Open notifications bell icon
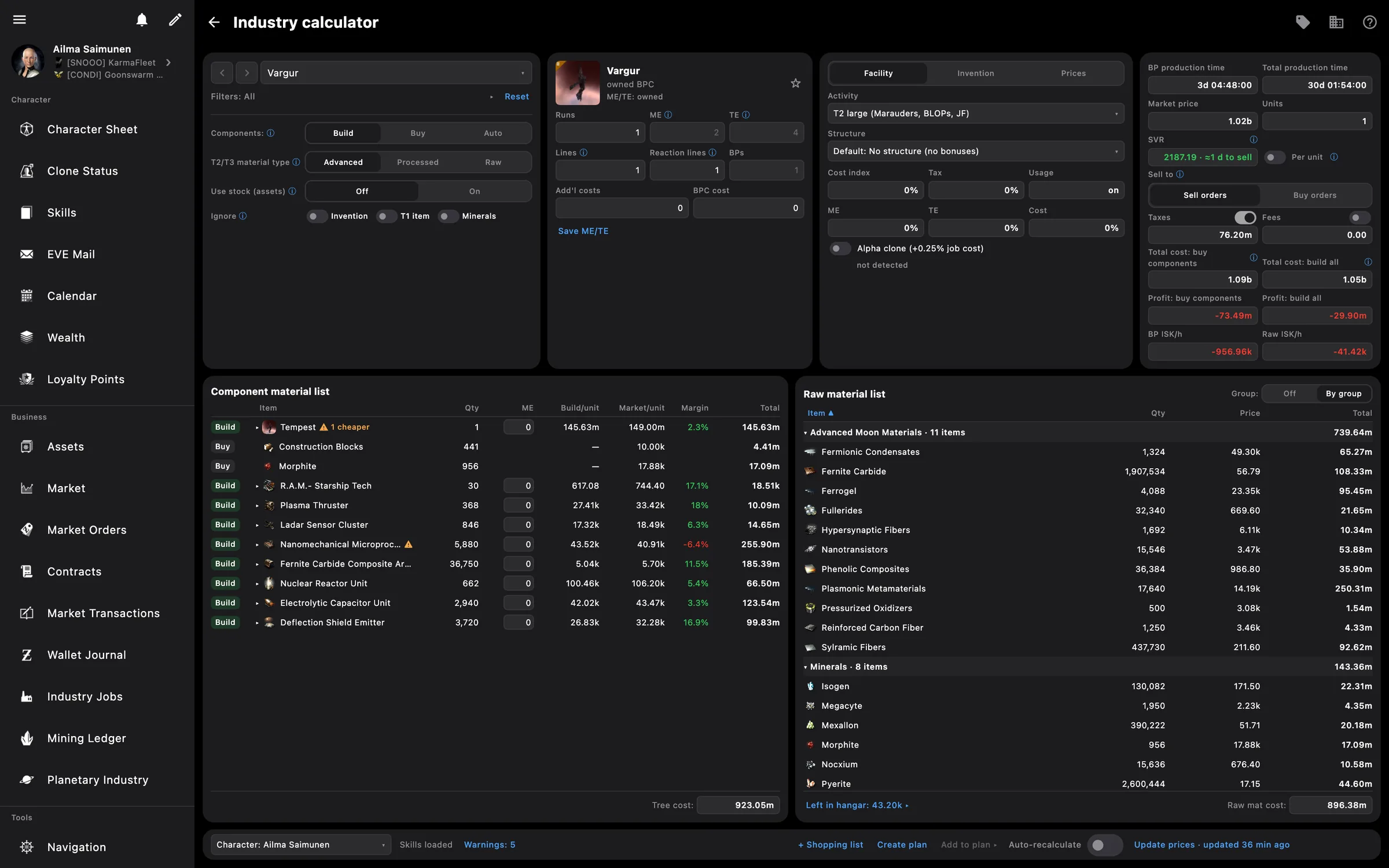 click(x=142, y=20)
